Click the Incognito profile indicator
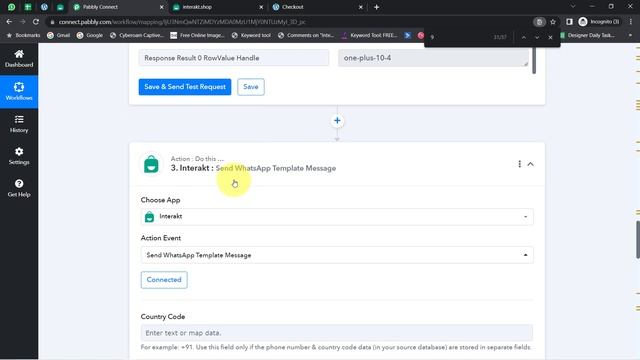This screenshot has height=360, width=640. 599,22
